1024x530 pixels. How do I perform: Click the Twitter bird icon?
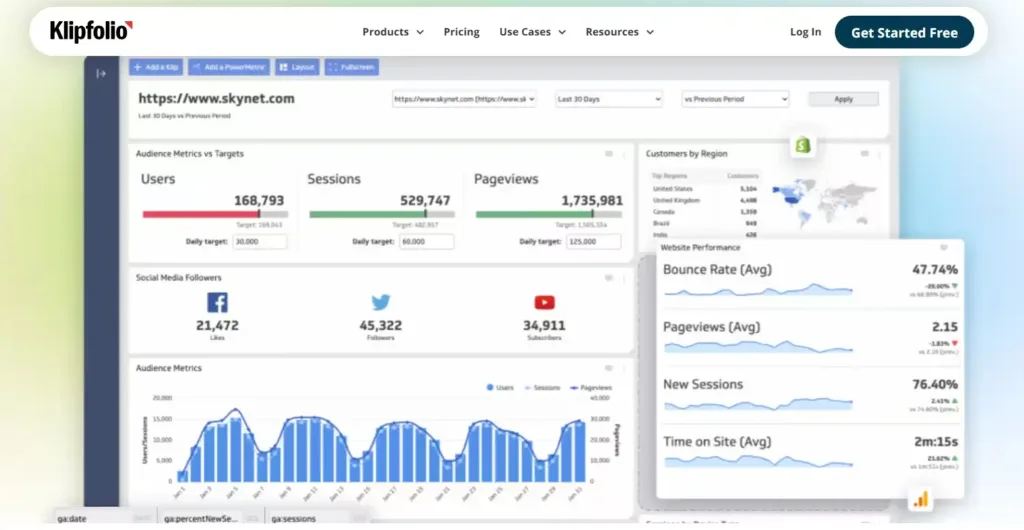381,302
